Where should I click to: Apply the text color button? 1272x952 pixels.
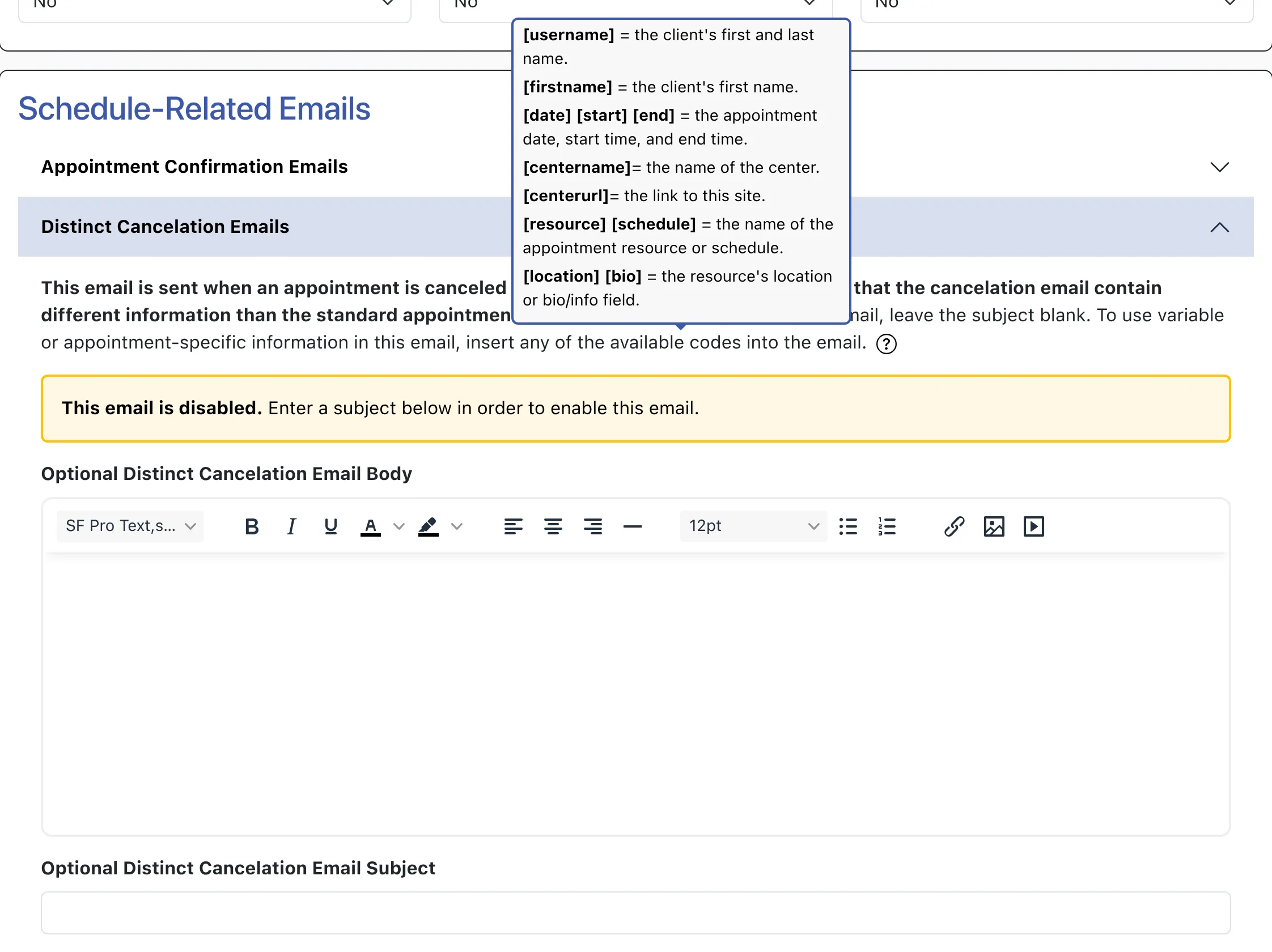(370, 526)
